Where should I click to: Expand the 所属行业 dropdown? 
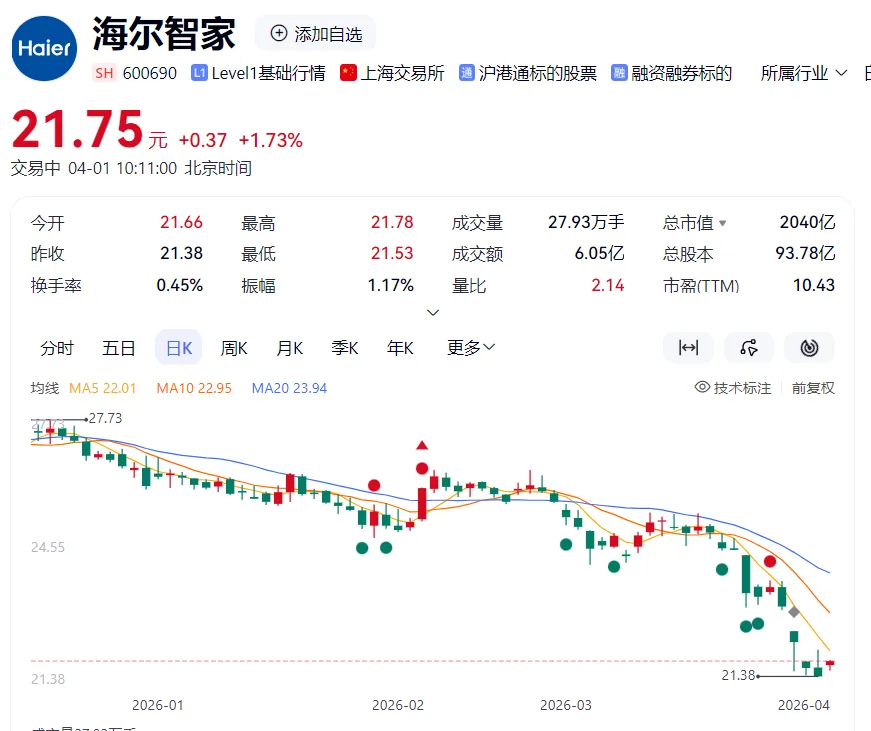(804, 73)
